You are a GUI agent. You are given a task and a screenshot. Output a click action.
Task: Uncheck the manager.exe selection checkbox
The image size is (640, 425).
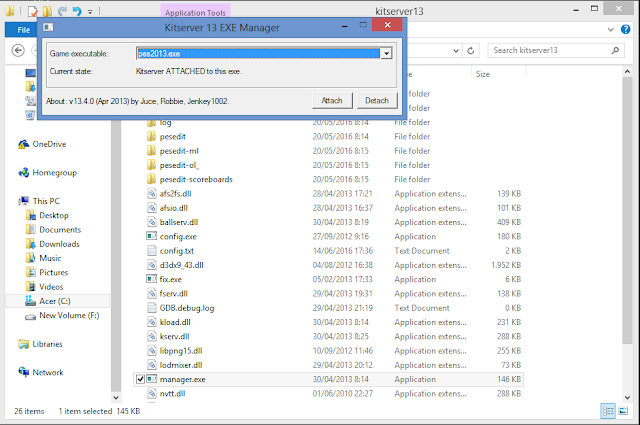pyautogui.click(x=140, y=379)
